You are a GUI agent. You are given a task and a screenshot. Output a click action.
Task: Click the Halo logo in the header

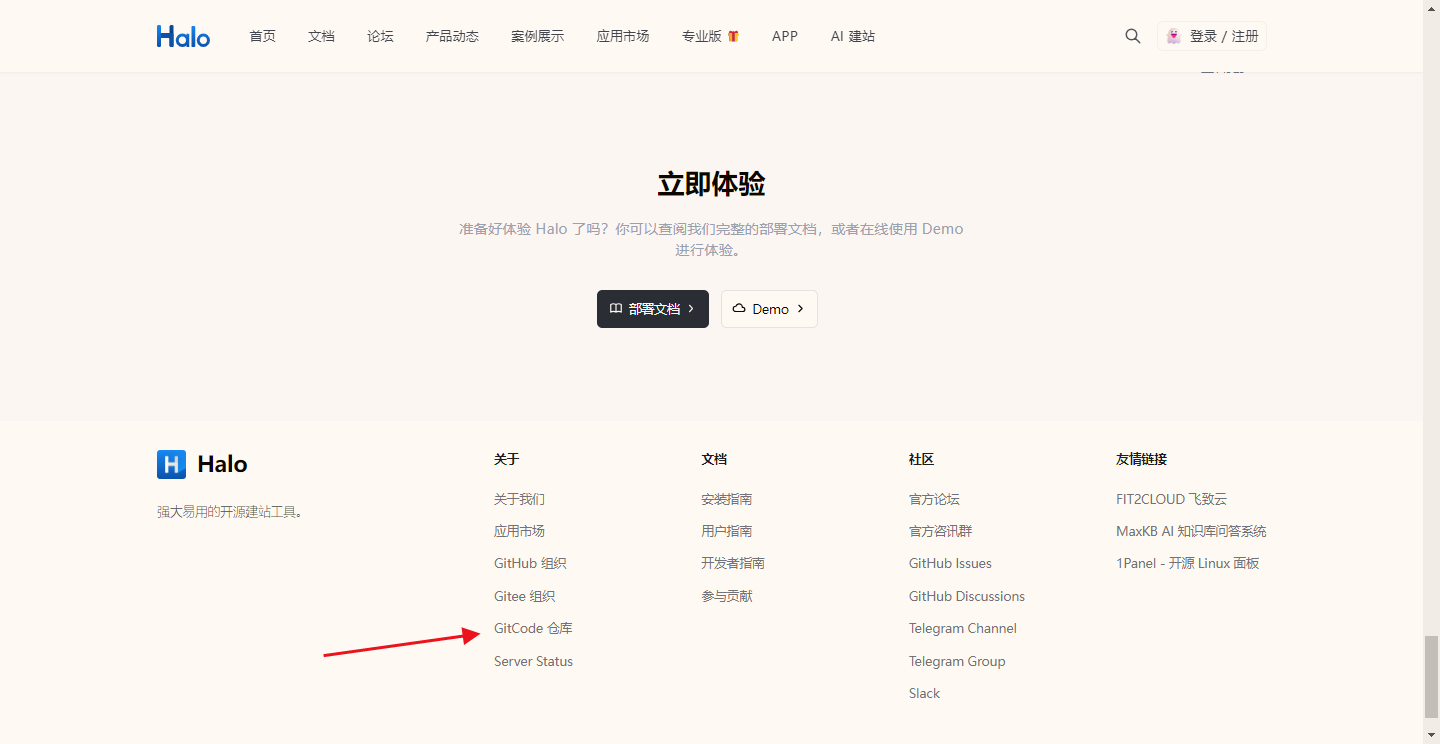(x=183, y=36)
